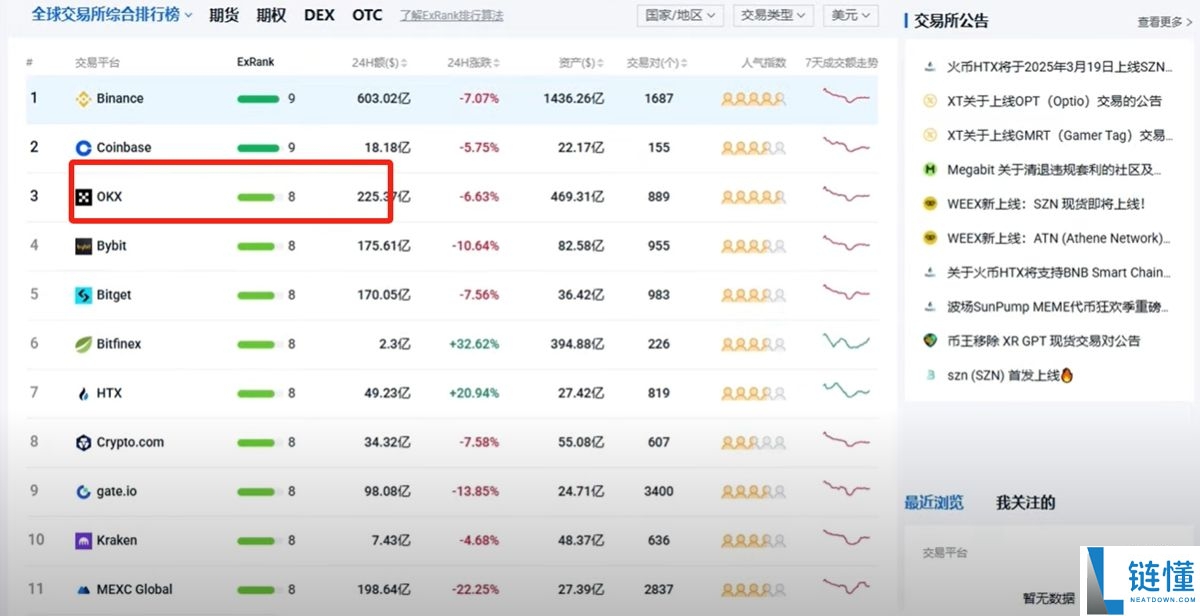1200x616 pixels.
Task: Open the 国家/地区 filter dropdown
Action: [x=682, y=16]
